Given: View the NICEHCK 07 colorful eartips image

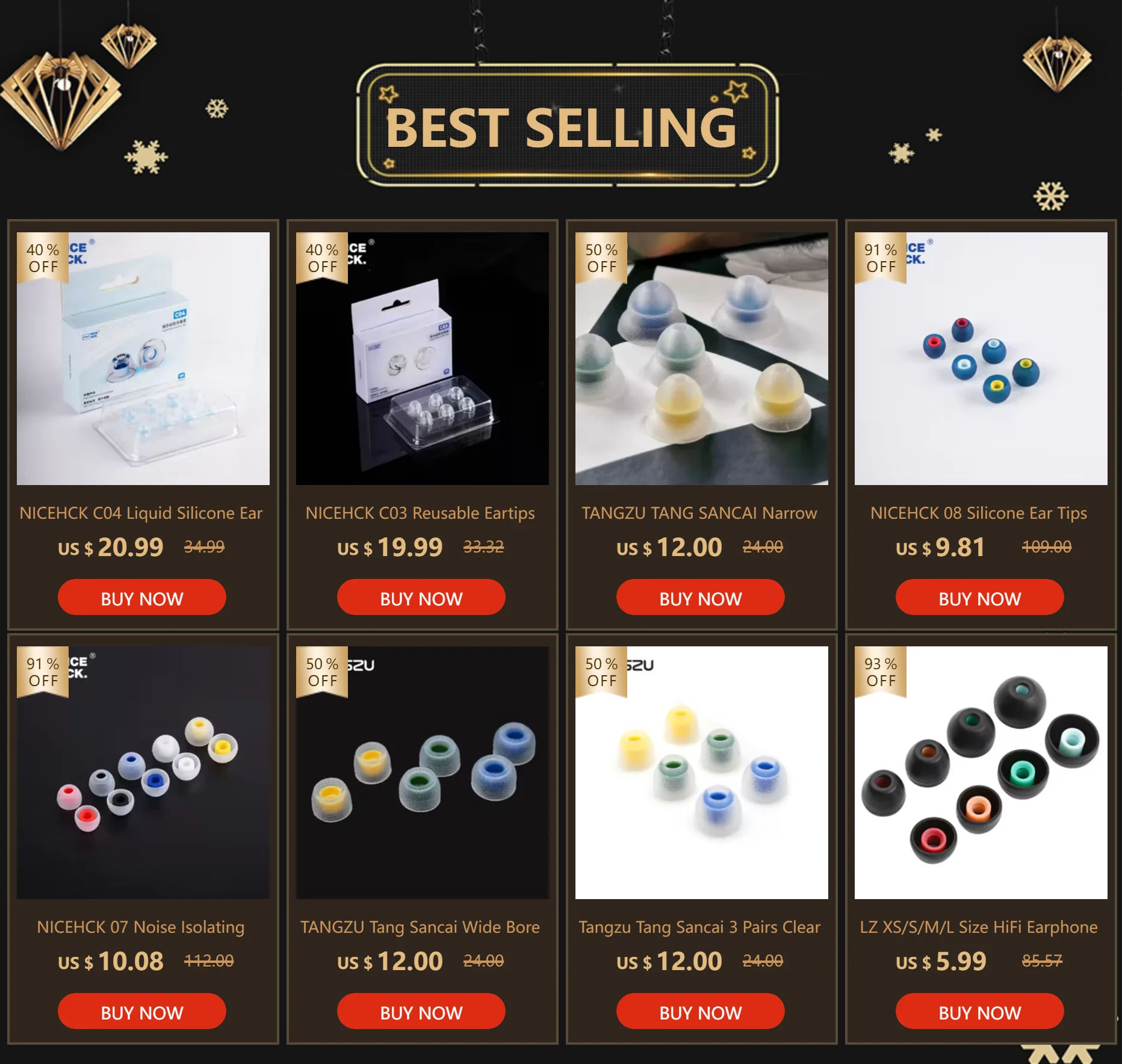Looking at the screenshot, I should [143, 773].
